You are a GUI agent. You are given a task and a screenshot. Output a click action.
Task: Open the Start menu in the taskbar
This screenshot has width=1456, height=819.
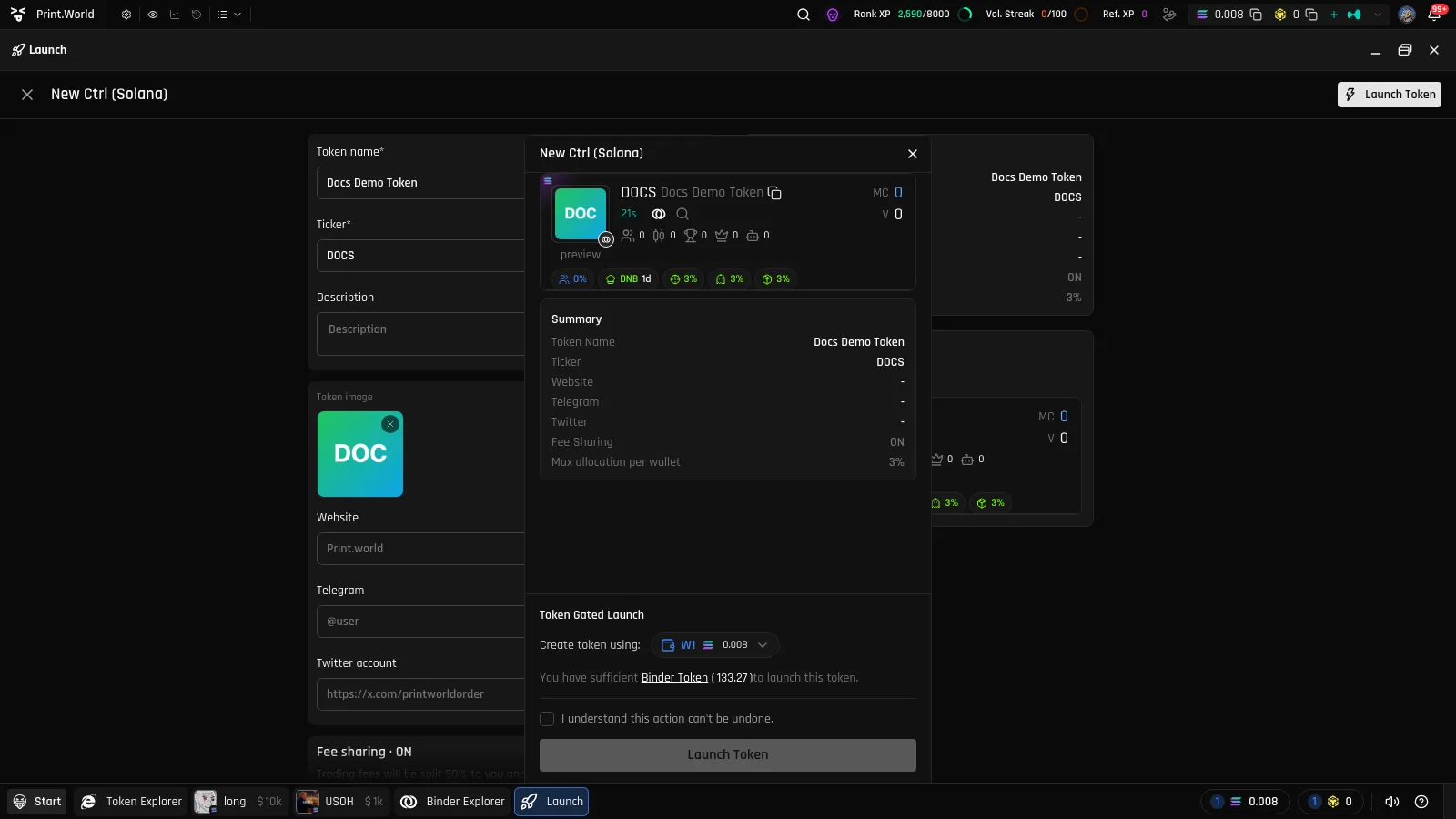coord(37,802)
